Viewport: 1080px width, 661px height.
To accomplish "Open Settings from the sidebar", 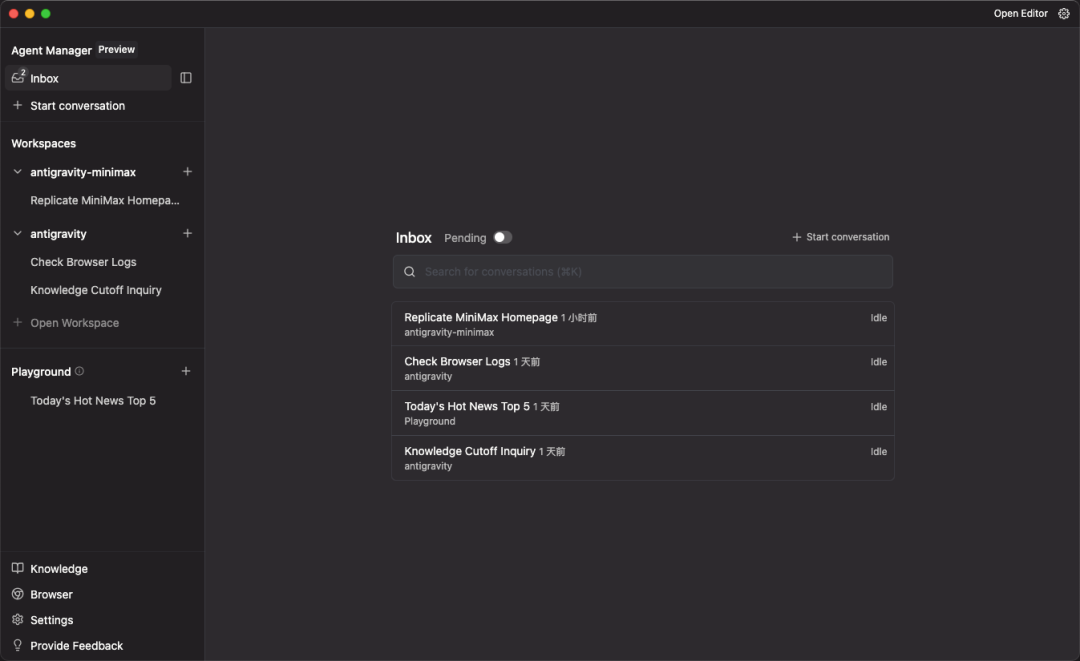I will (x=51, y=620).
